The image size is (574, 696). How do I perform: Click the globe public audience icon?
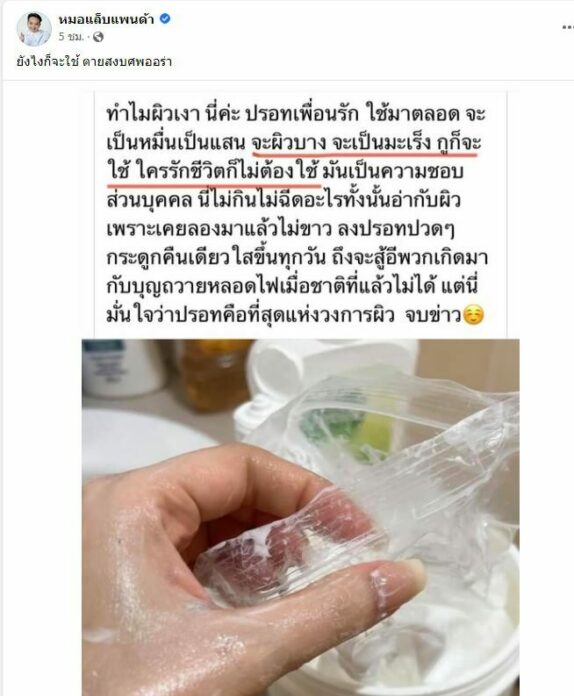(98, 37)
